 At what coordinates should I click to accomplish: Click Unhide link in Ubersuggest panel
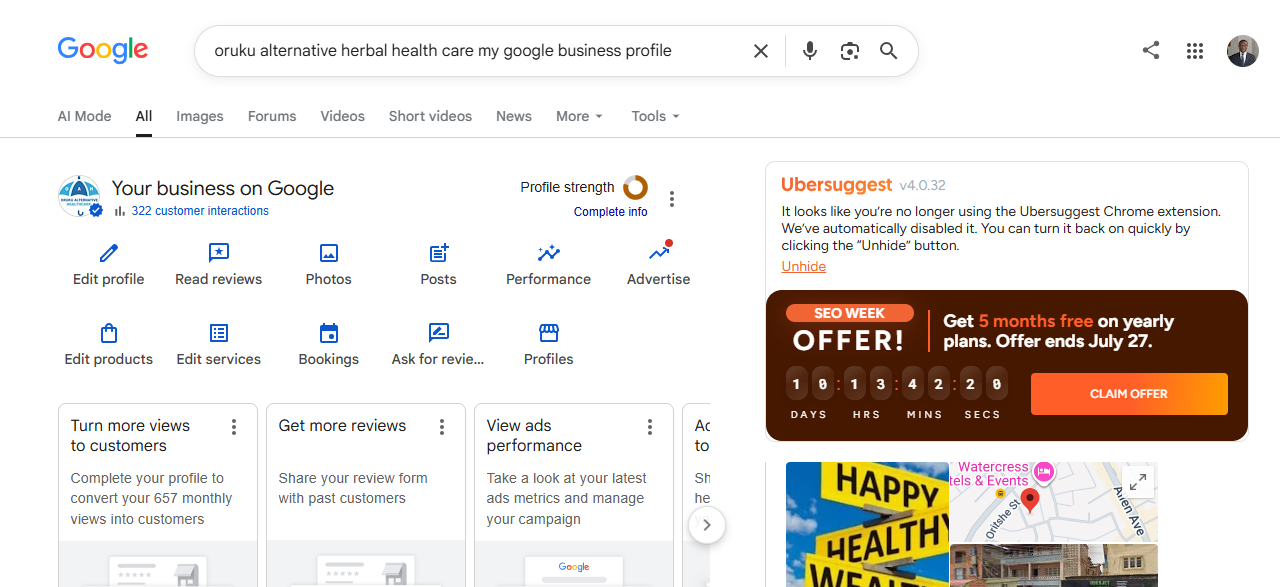[804, 266]
